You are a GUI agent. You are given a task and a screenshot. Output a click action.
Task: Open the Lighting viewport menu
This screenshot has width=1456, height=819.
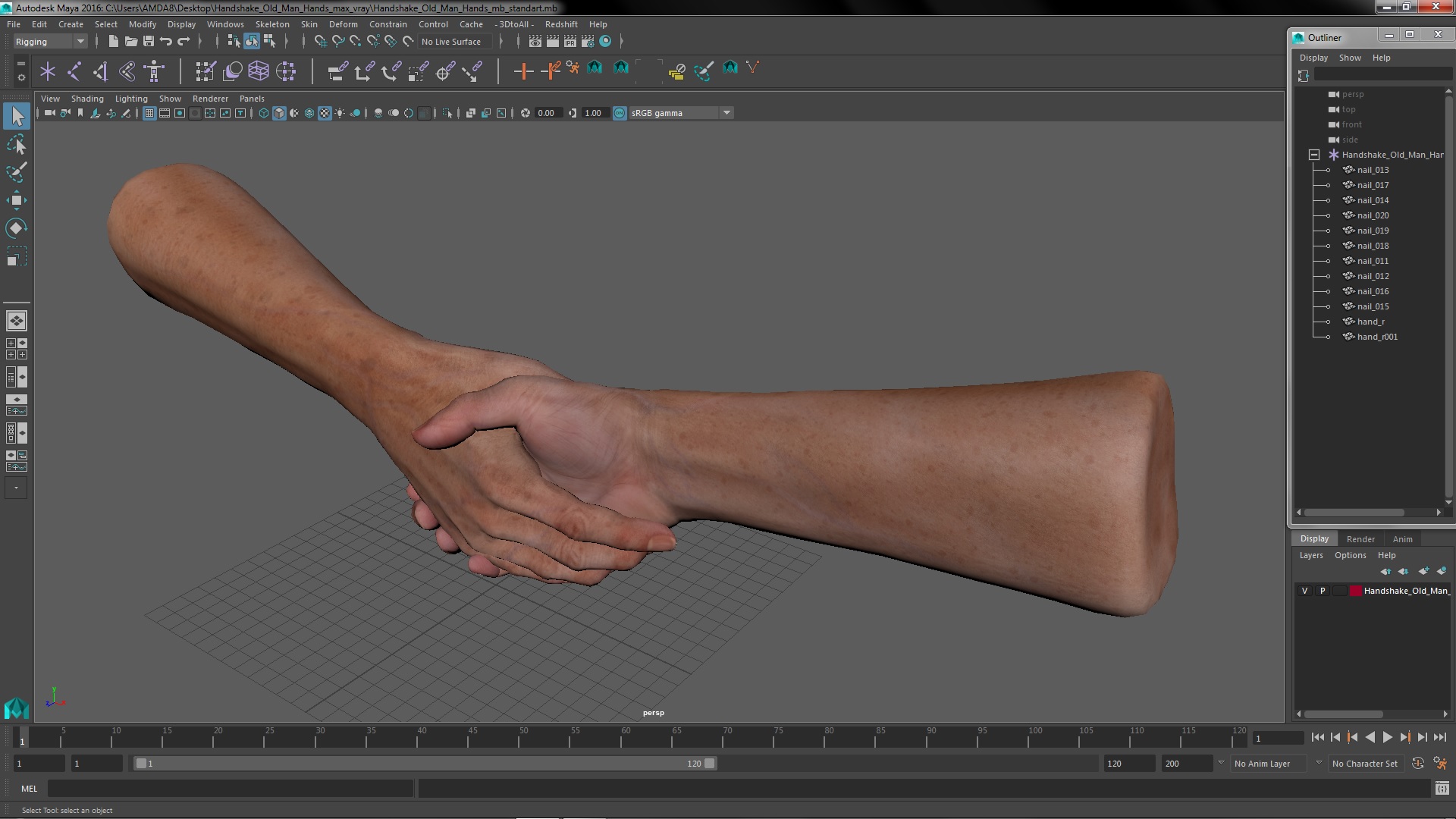131,99
